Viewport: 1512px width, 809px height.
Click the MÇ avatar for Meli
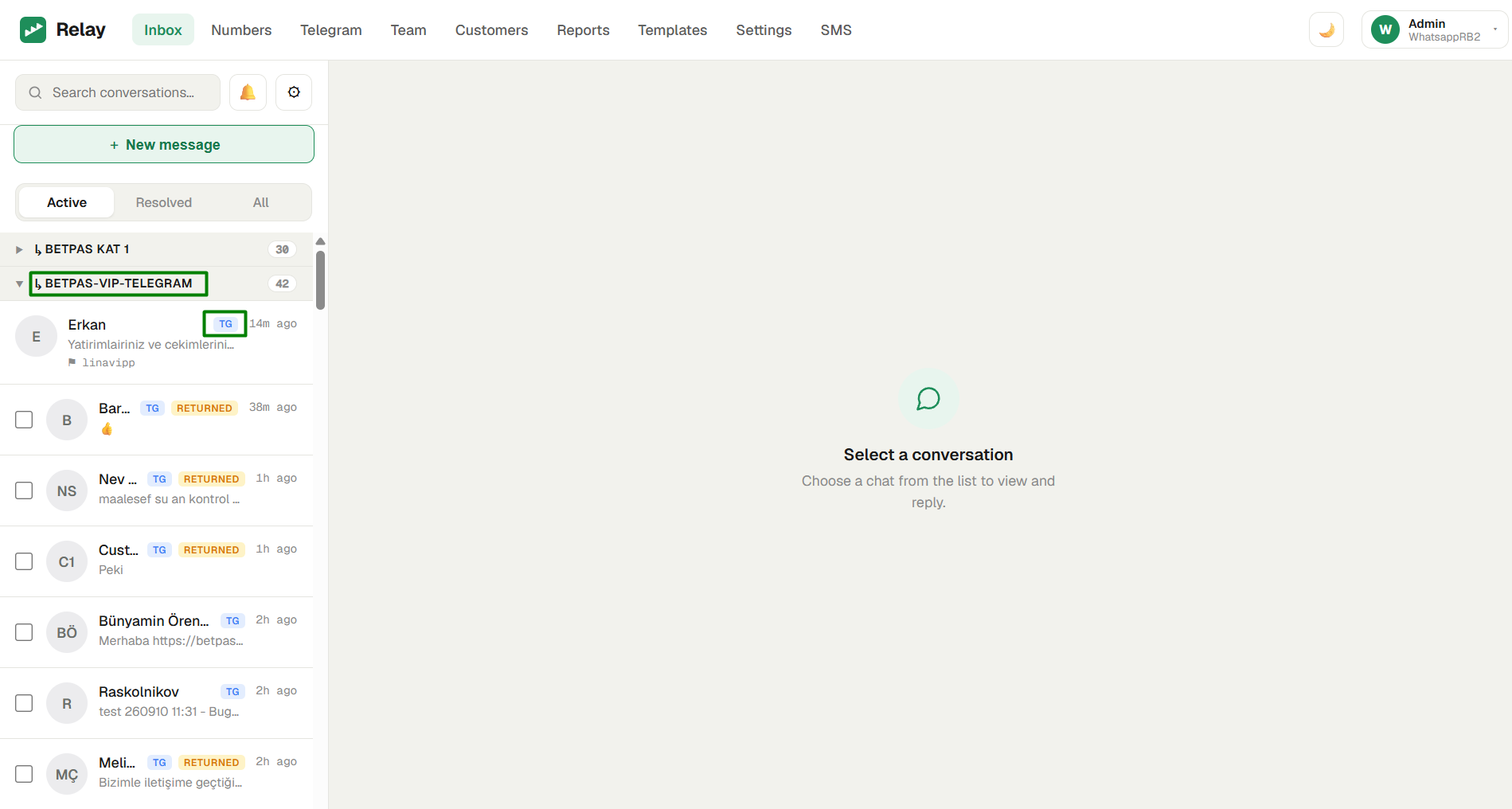coord(67,774)
